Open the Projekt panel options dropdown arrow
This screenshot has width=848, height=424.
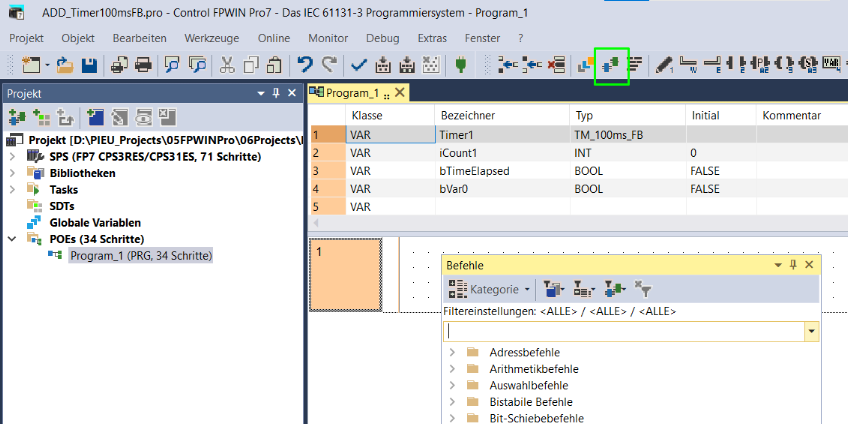tap(261, 94)
